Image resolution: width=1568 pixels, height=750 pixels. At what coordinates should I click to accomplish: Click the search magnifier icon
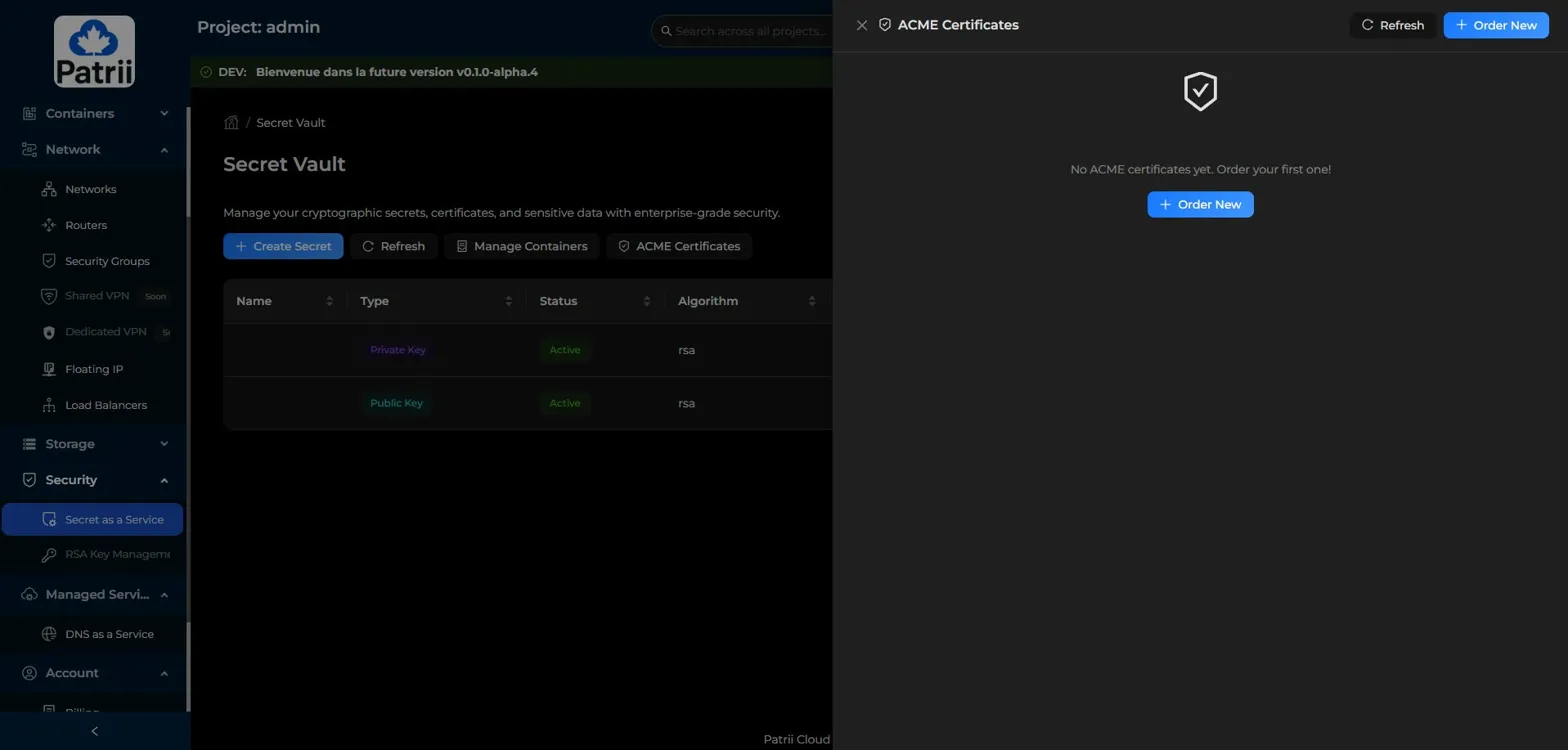pos(666,31)
